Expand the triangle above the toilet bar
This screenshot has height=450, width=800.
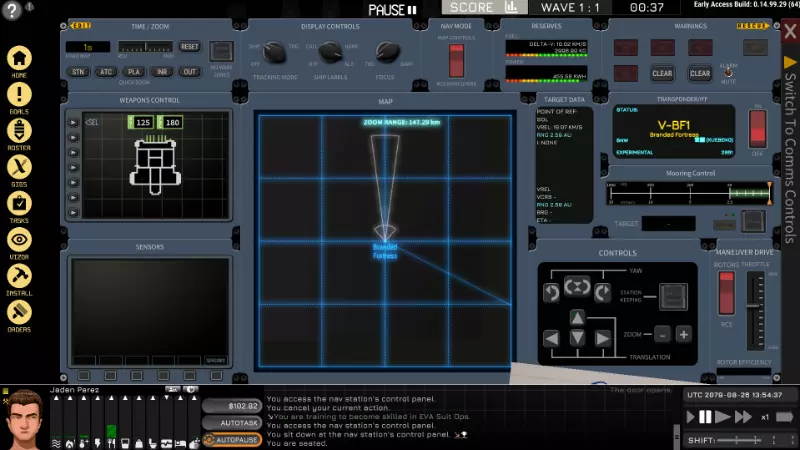pos(153,398)
